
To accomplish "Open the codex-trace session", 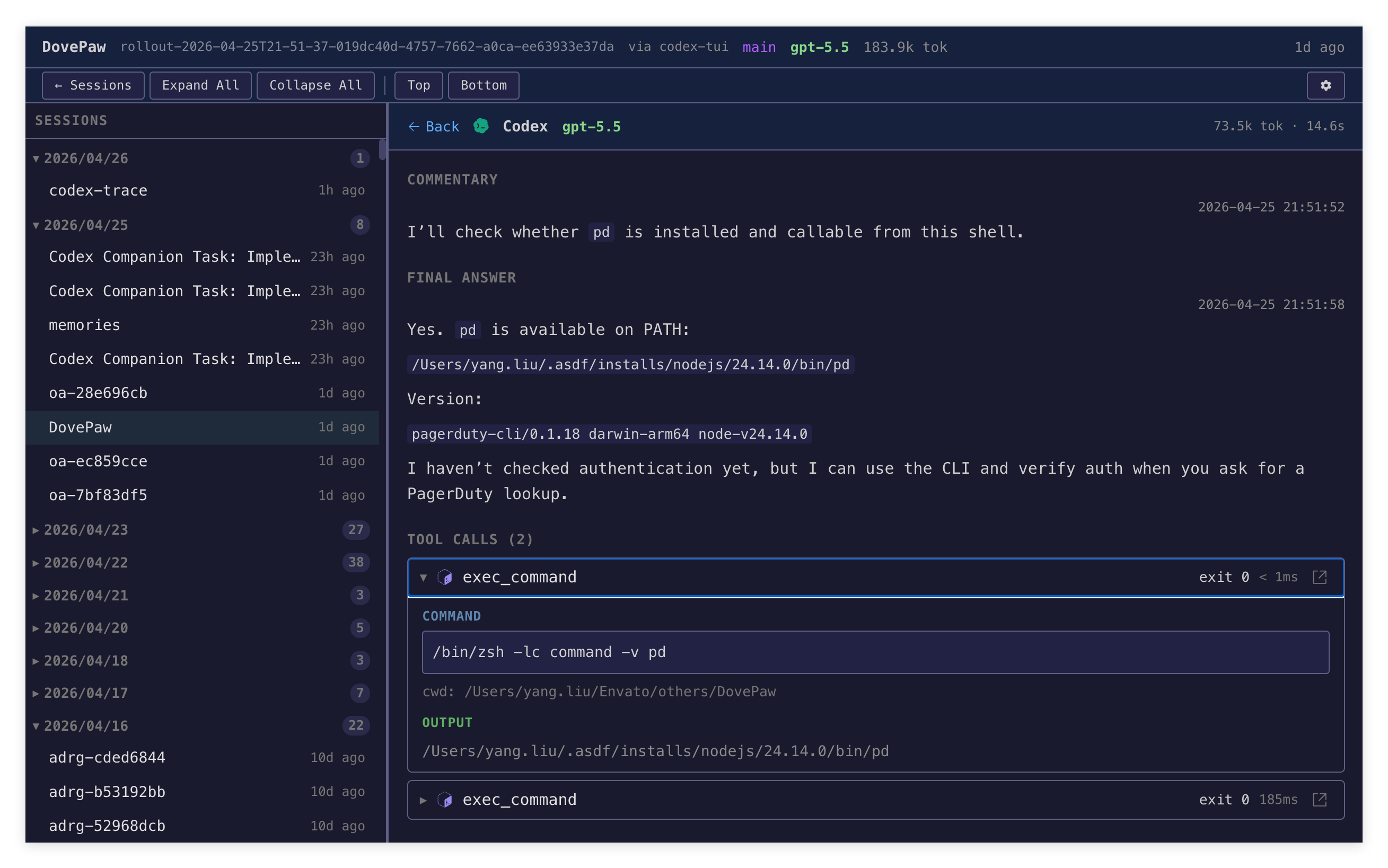I will (x=202, y=190).
